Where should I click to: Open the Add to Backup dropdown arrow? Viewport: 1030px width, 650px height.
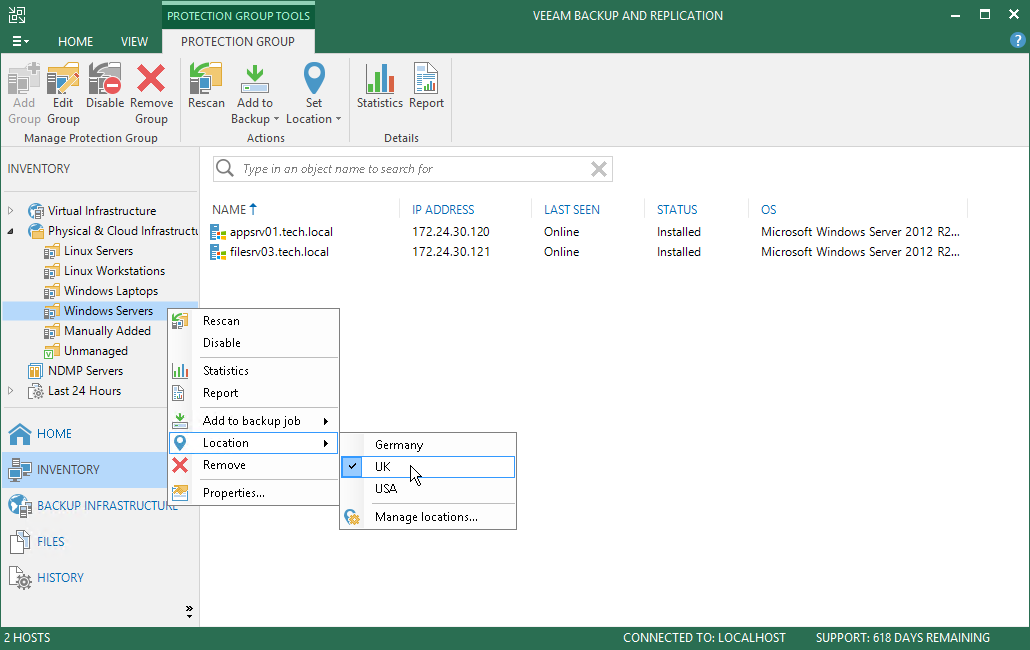point(277,119)
